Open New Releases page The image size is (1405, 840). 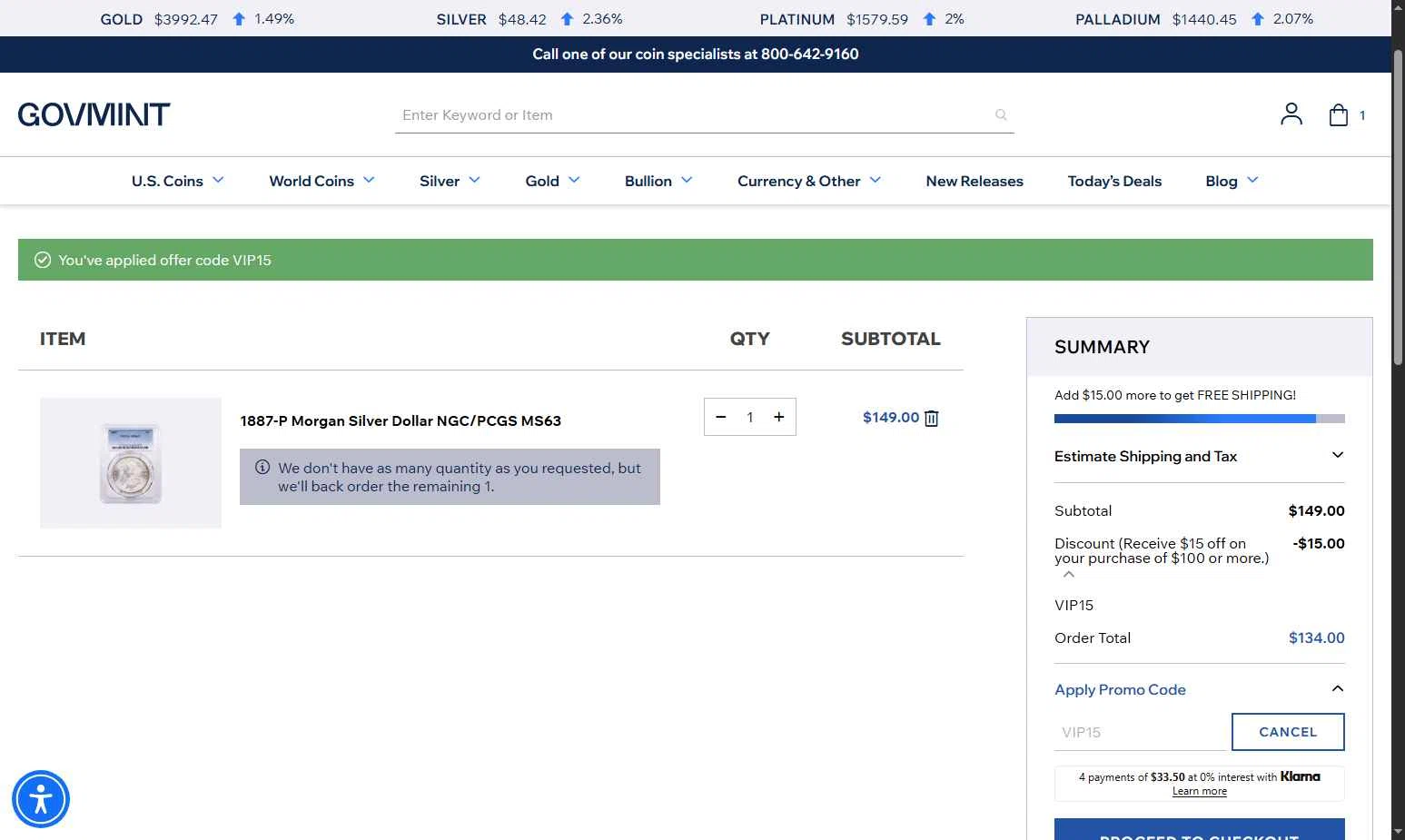pos(975,181)
